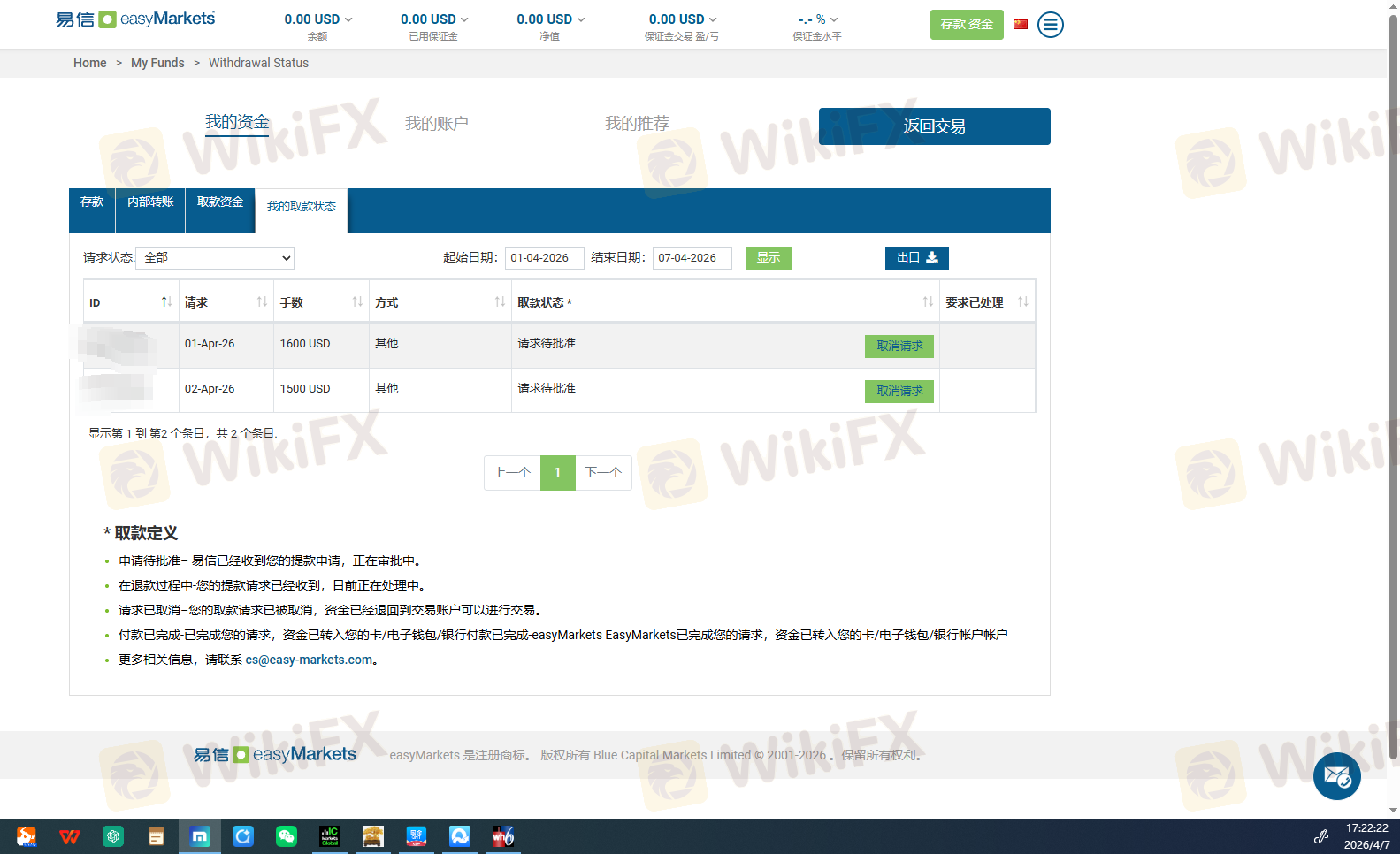Switch to the 我的账户 tab
Viewport: 1400px width, 854px height.
437,124
